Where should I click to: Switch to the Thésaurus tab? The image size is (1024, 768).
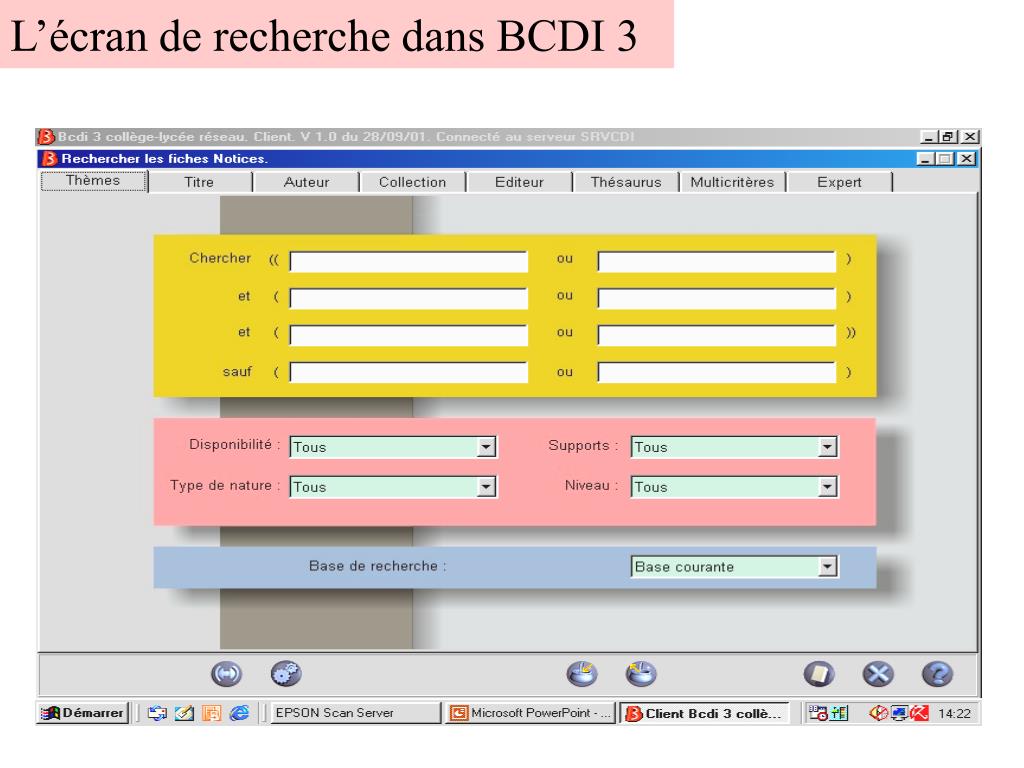[x=626, y=182]
